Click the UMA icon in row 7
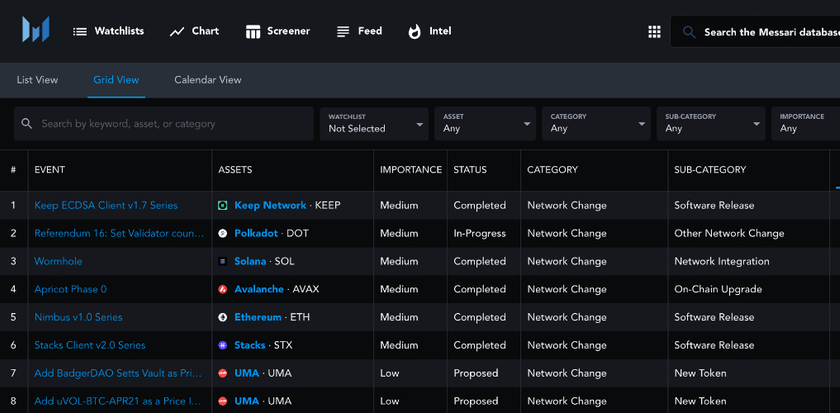 click(x=223, y=373)
